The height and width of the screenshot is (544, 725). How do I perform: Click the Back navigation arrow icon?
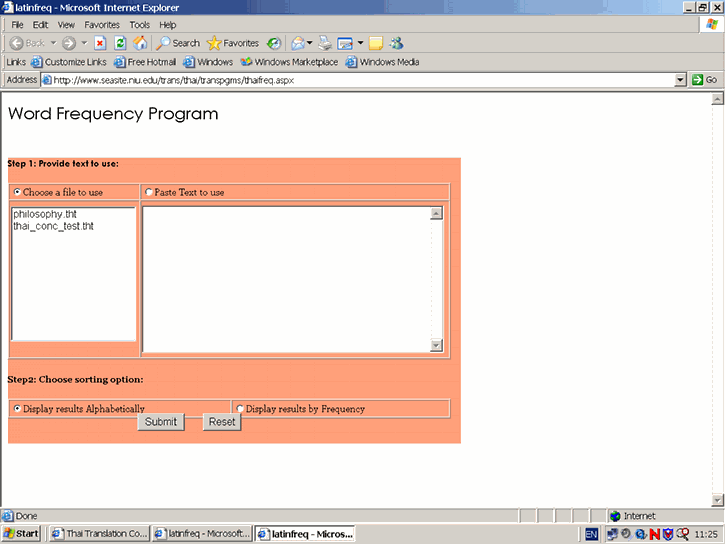pos(16,43)
